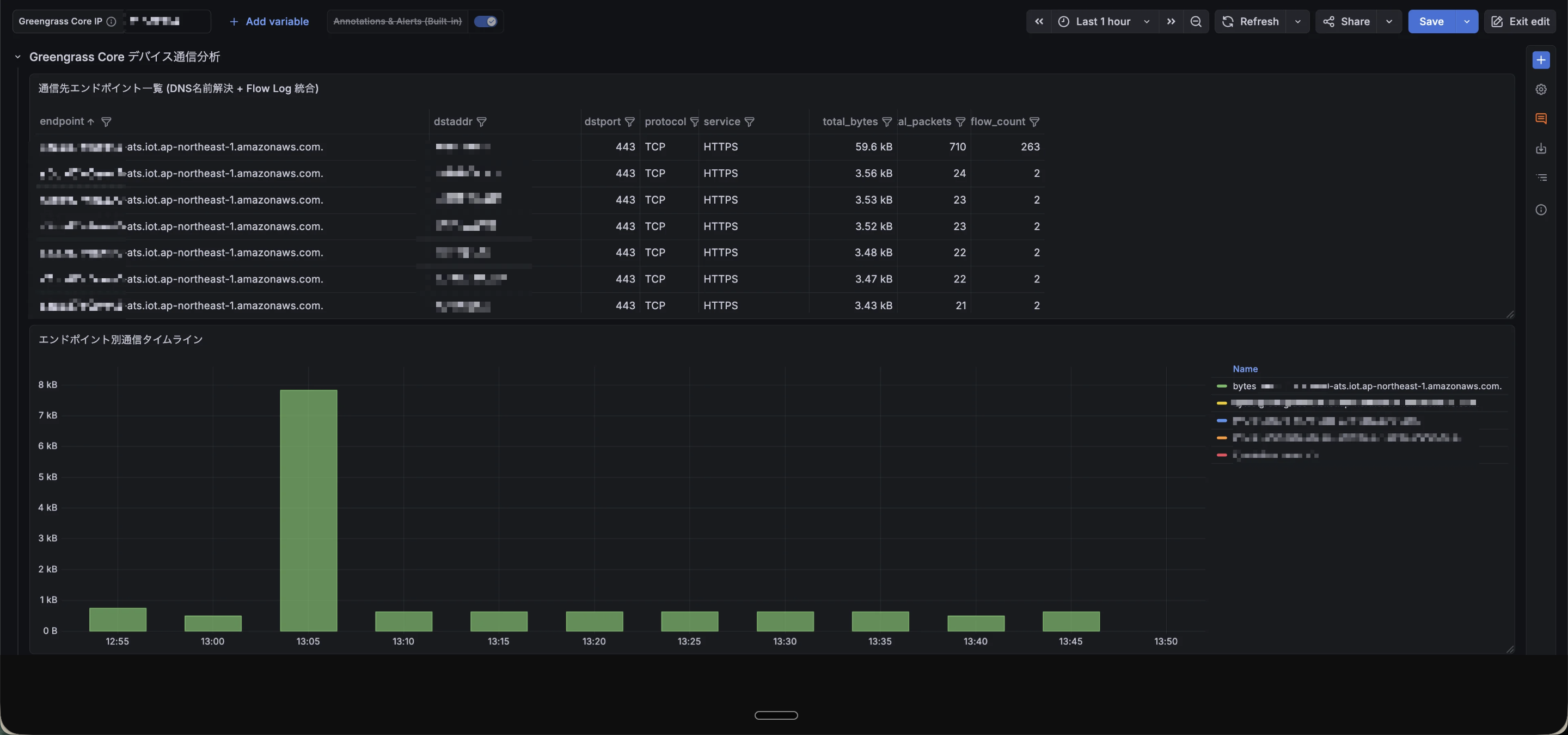This screenshot has height=735, width=1568.
Task: Open the comments icon in right sidebar
Action: click(x=1541, y=119)
